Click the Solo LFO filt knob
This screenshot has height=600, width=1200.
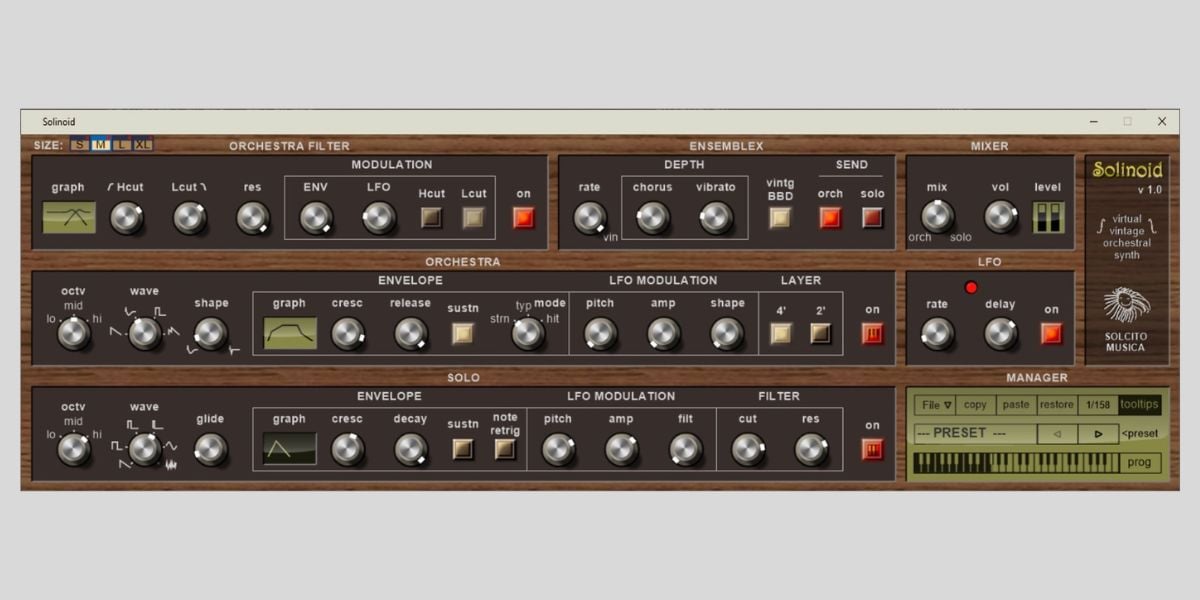click(685, 449)
